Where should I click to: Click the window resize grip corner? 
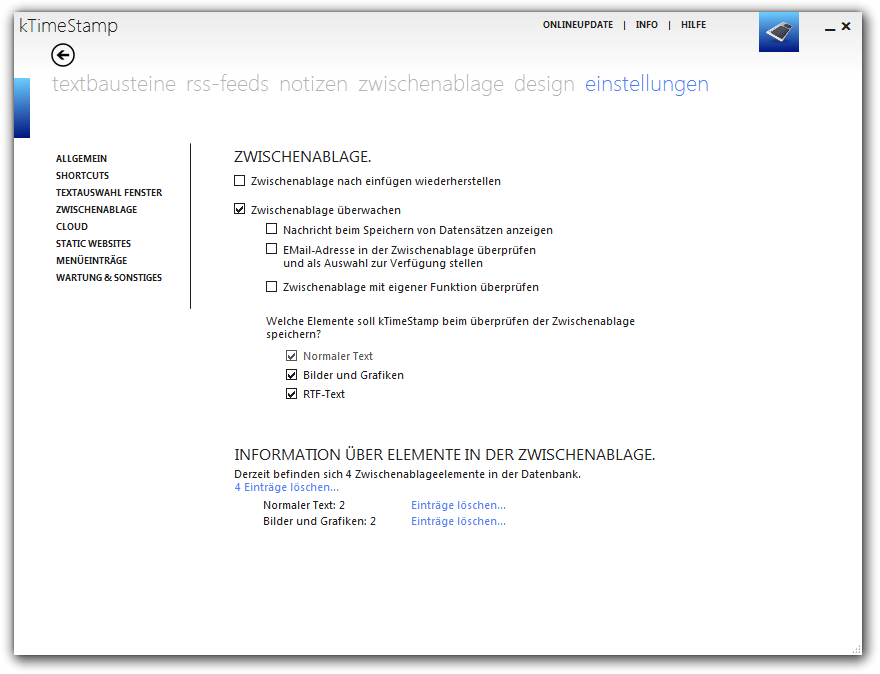click(x=856, y=649)
